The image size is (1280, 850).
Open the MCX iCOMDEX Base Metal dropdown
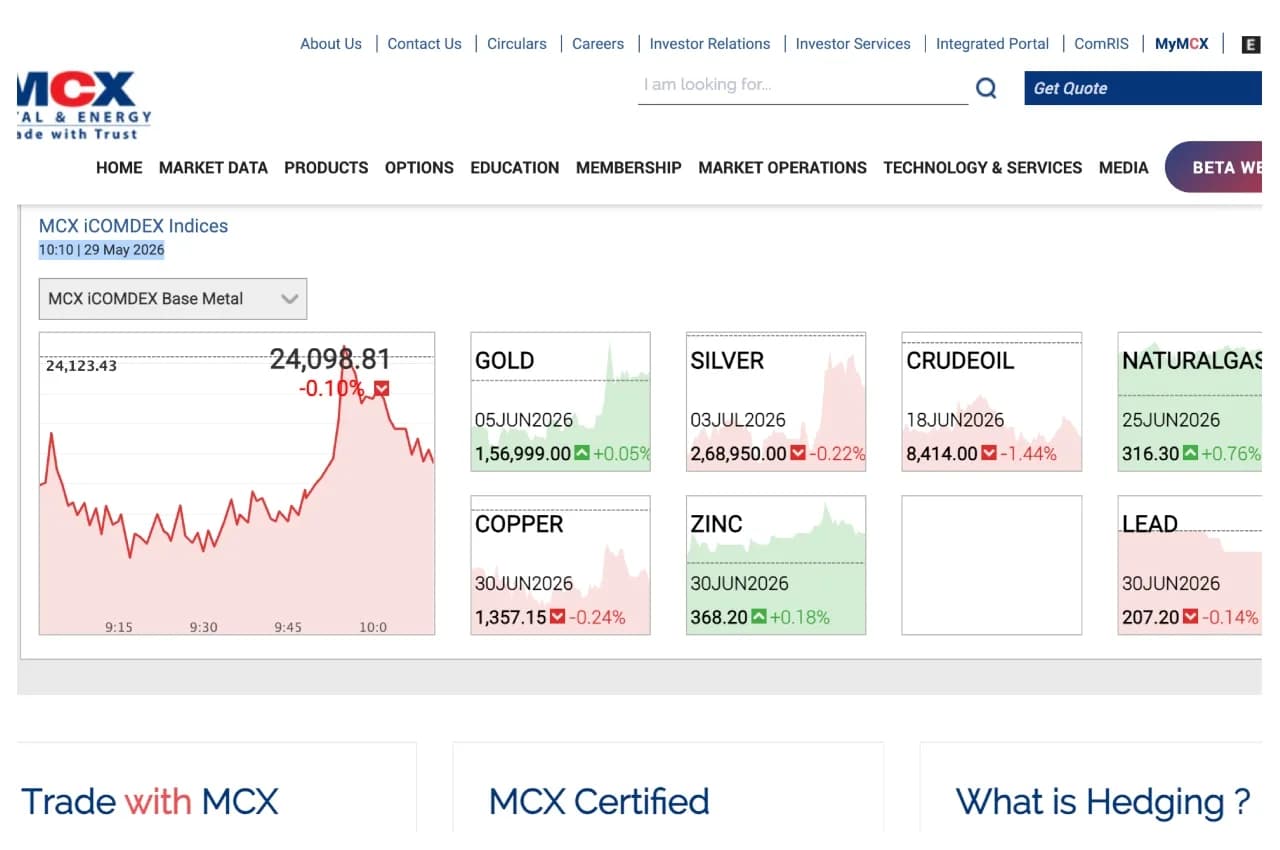[x=173, y=299]
